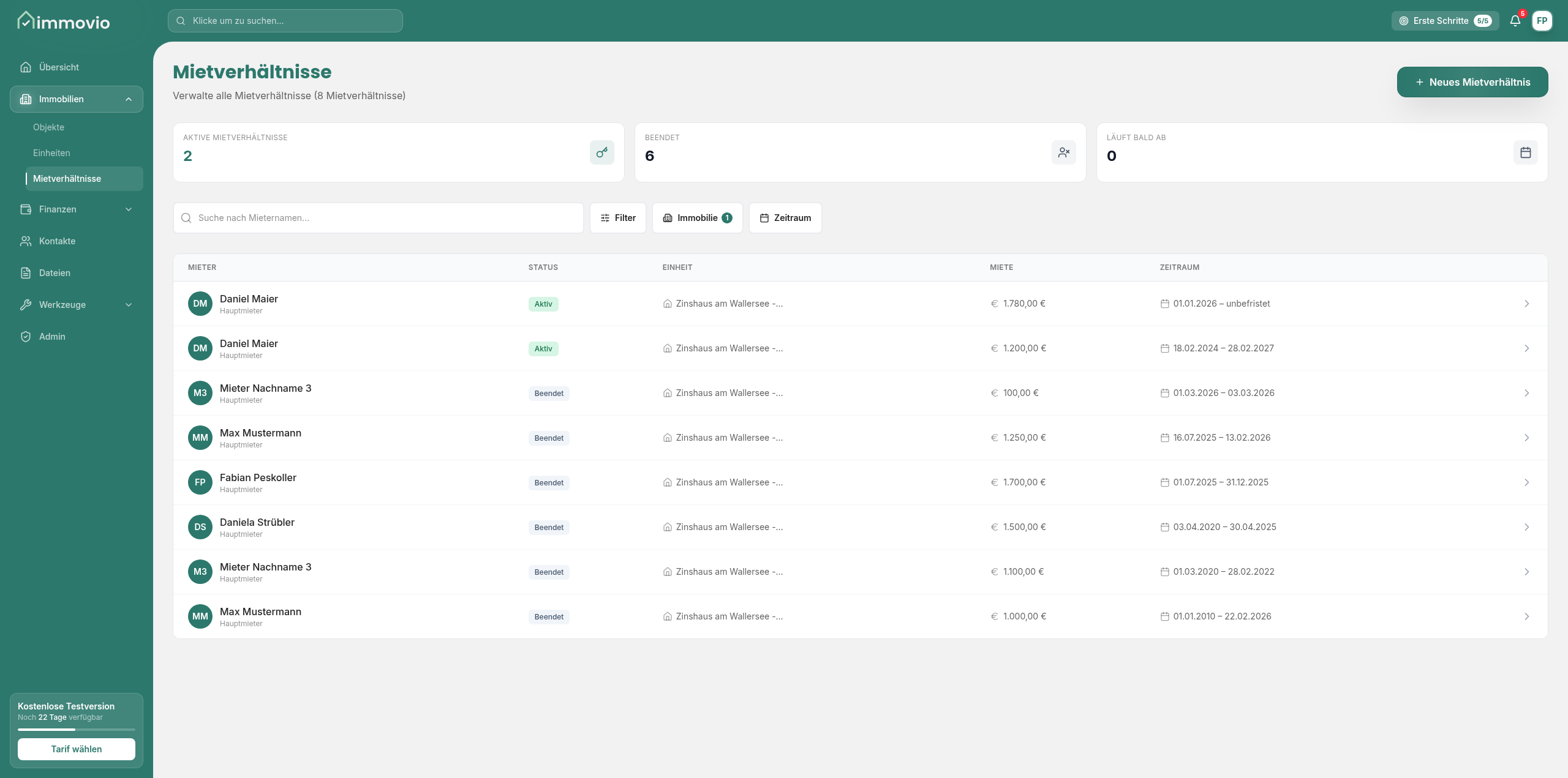The height and width of the screenshot is (778, 1568).
Task: Open the Objekte sidebar item
Action: 48,127
